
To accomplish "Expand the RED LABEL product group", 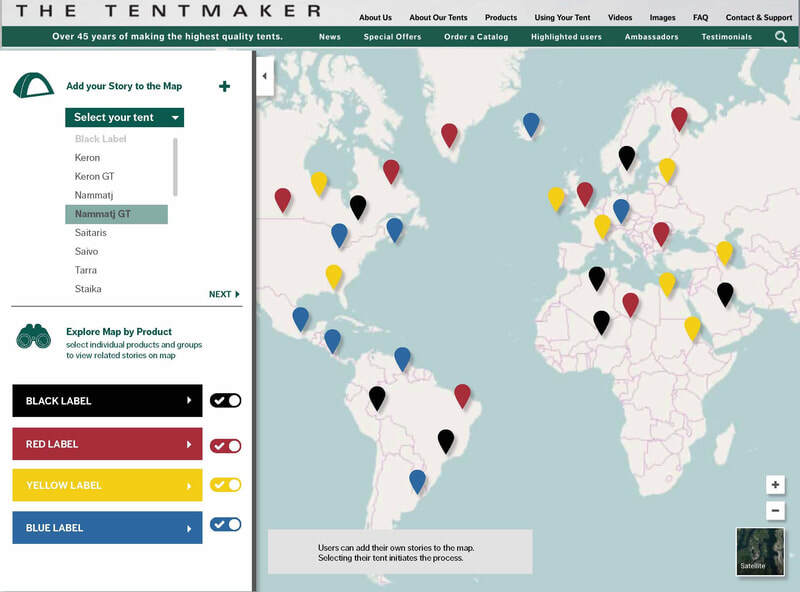I will 107,444.
